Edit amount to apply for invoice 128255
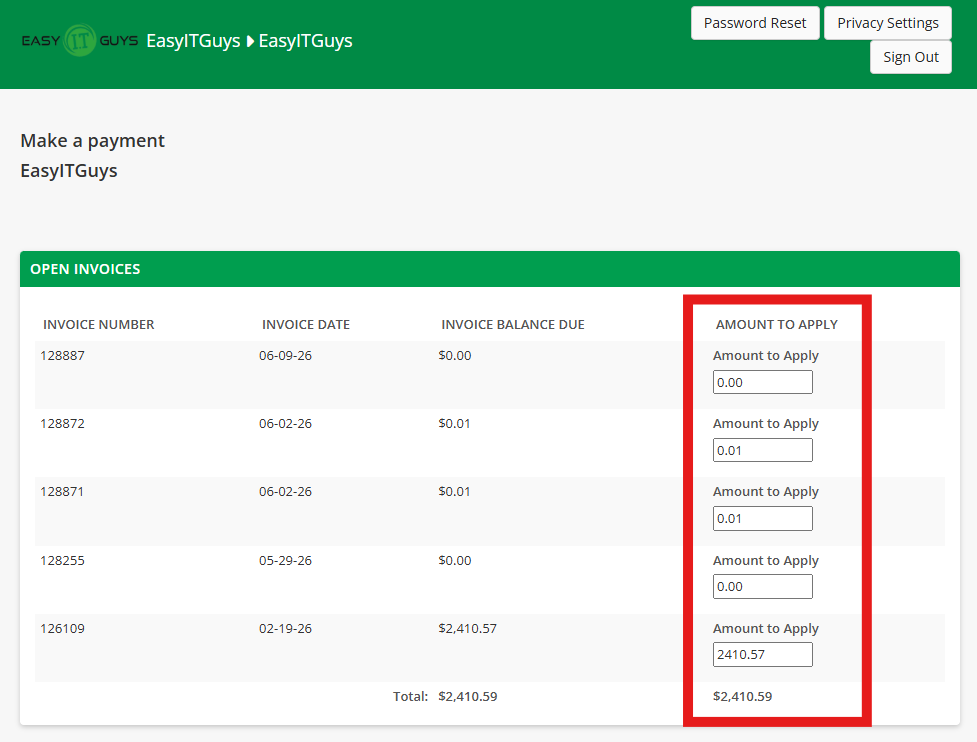This screenshot has width=977, height=742. click(763, 587)
